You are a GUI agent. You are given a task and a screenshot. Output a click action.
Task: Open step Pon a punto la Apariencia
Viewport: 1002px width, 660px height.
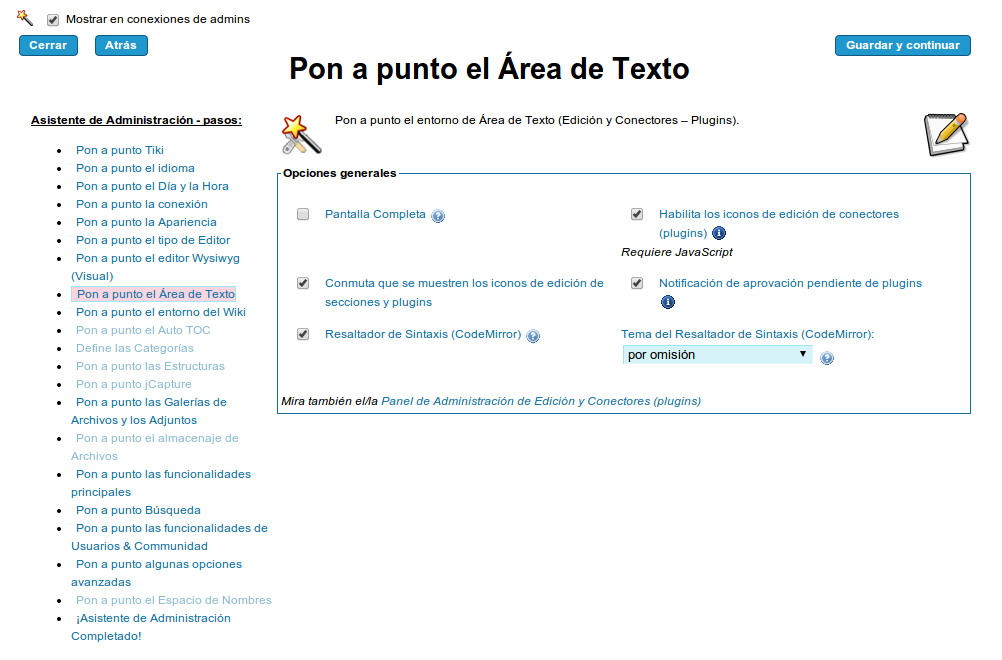146,222
